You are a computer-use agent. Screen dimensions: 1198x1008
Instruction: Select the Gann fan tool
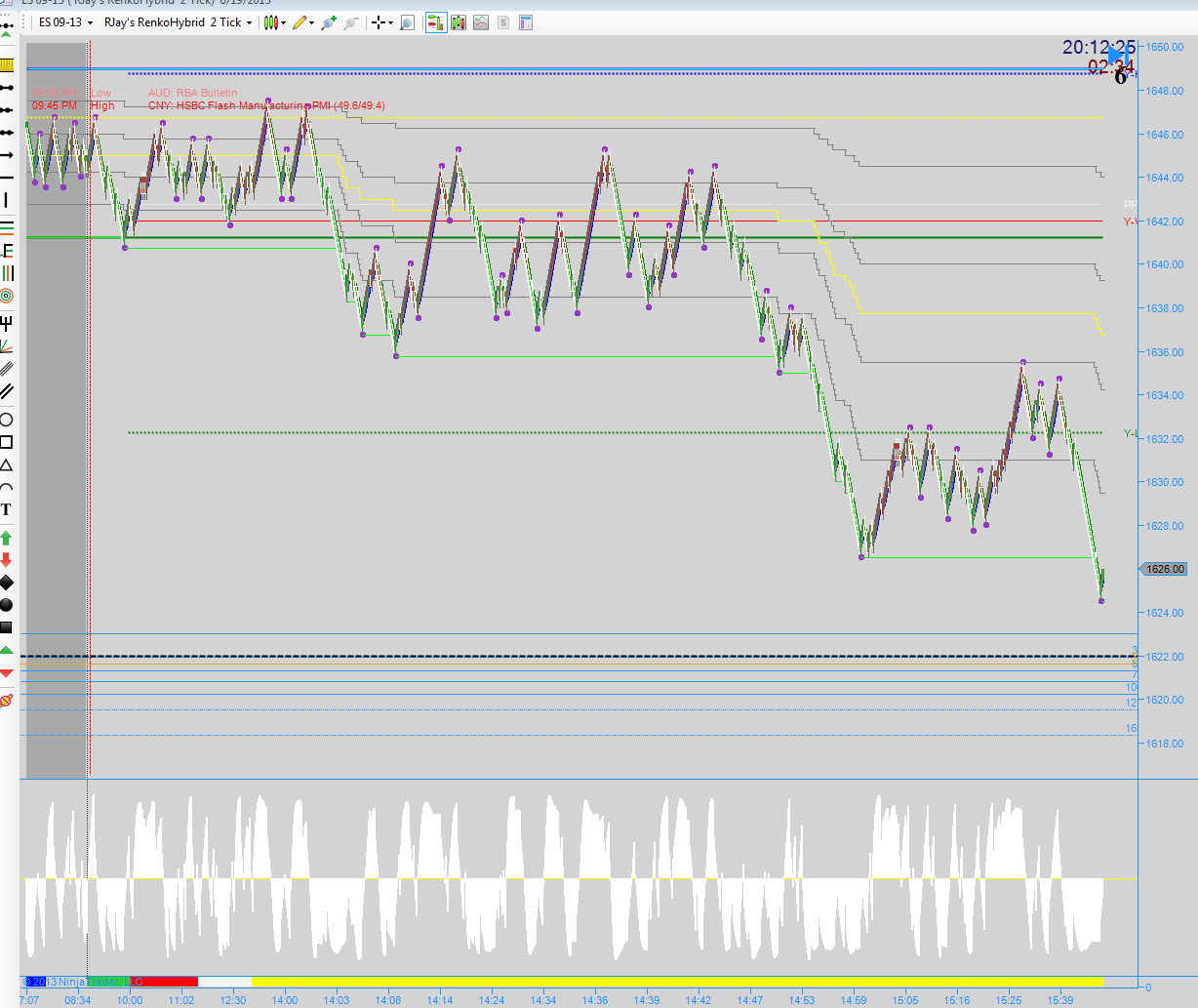[x=7, y=344]
